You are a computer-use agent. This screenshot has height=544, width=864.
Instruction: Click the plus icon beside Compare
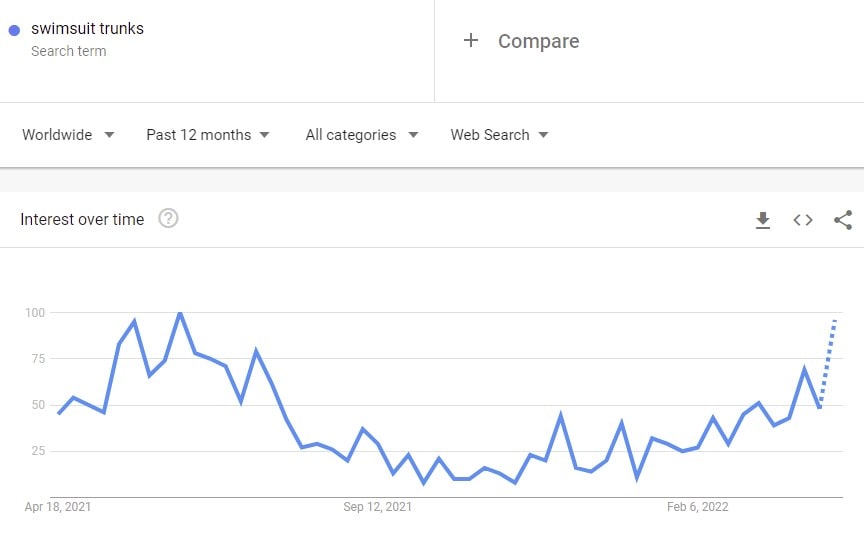coord(471,40)
